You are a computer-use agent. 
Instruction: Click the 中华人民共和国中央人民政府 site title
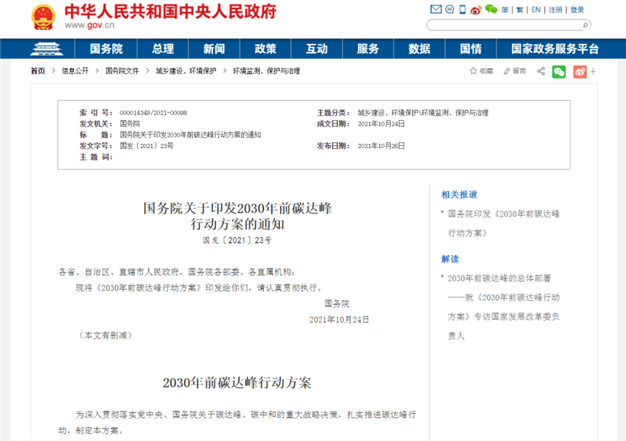tap(170, 12)
